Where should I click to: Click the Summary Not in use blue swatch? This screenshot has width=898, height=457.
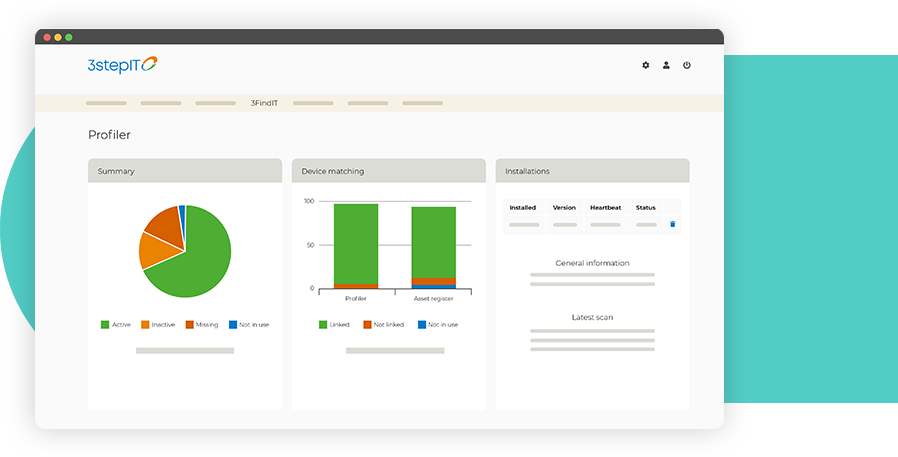(x=233, y=325)
